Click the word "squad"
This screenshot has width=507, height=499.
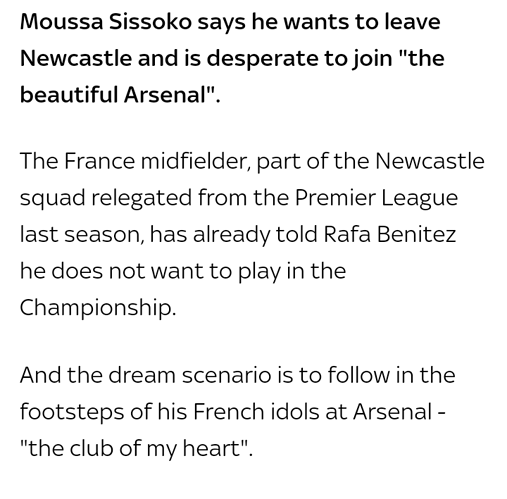[53, 198]
